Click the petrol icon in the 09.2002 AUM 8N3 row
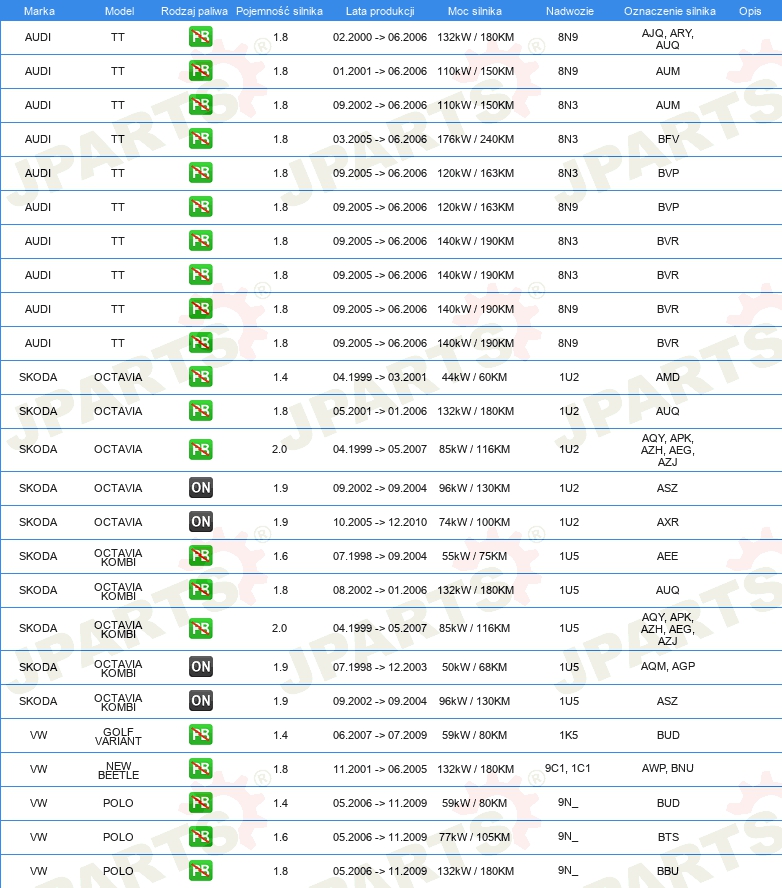Image resolution: width=782 pixels, height=888 pixels. (x=200, y=105)
